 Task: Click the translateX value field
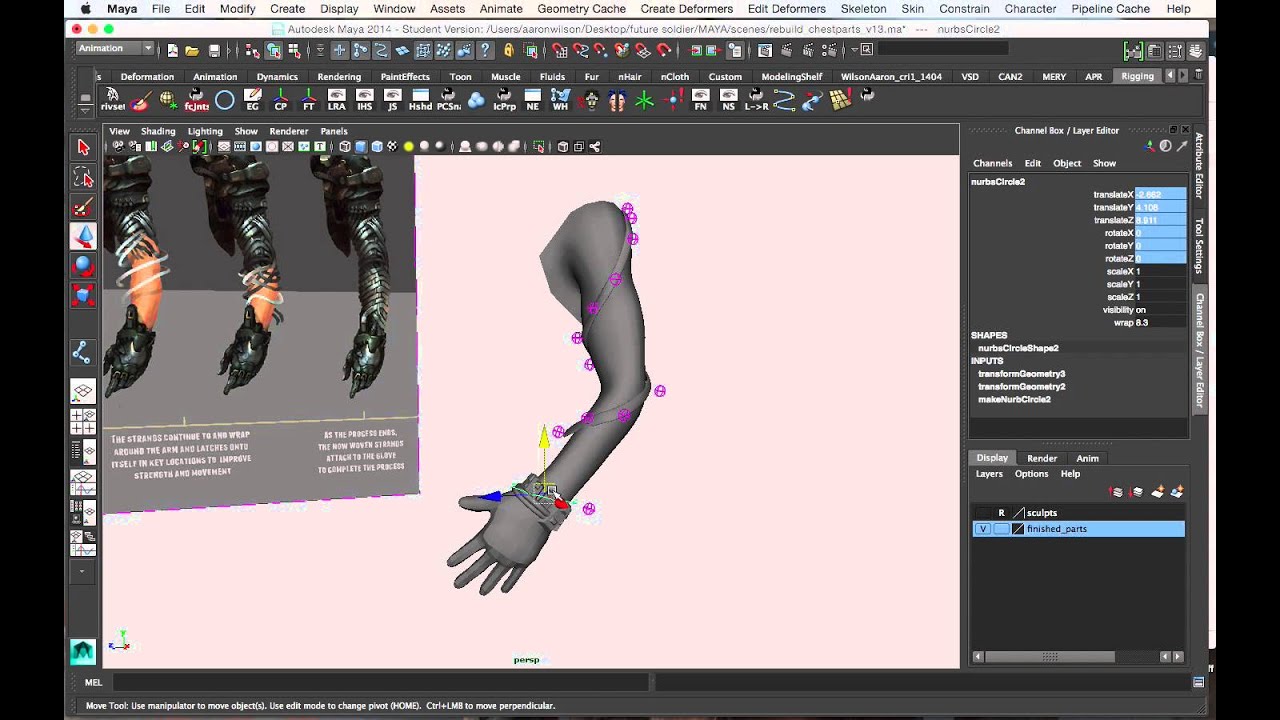click(1161, 195)
